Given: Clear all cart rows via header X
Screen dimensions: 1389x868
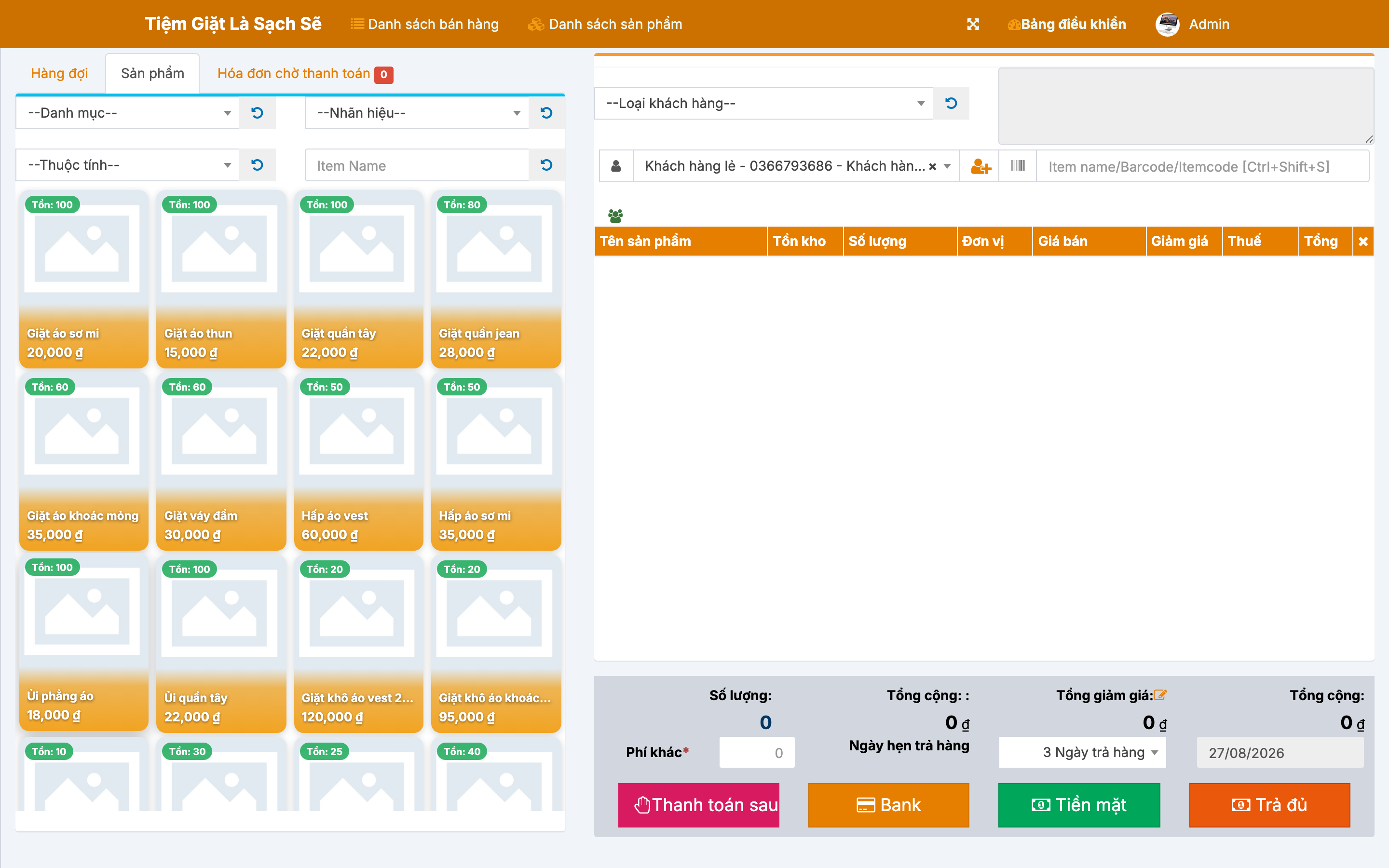Looking at the screenshot, I should coord(1363,242).
